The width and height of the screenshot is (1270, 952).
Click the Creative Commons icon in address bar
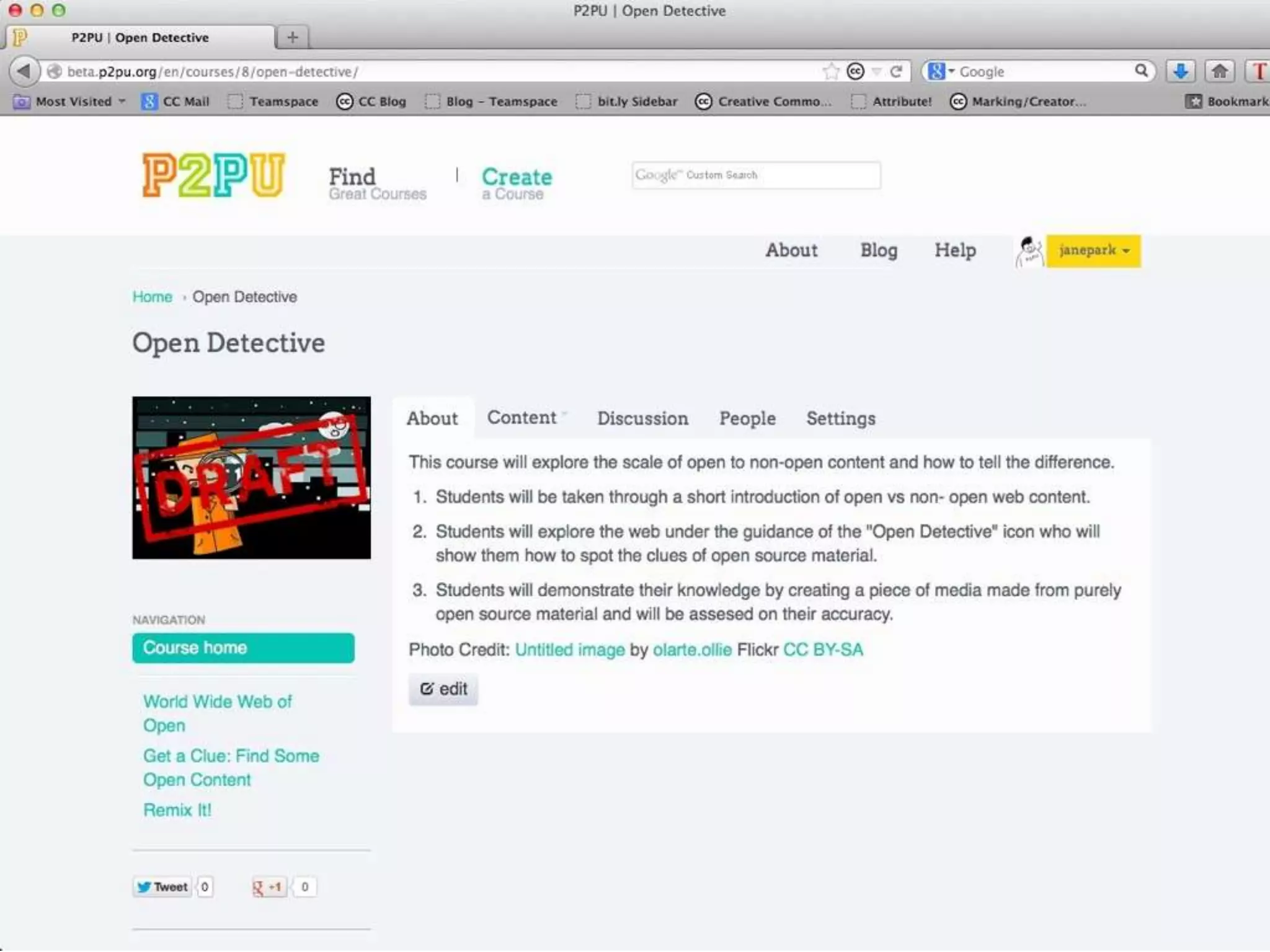[x=856, y=71]
